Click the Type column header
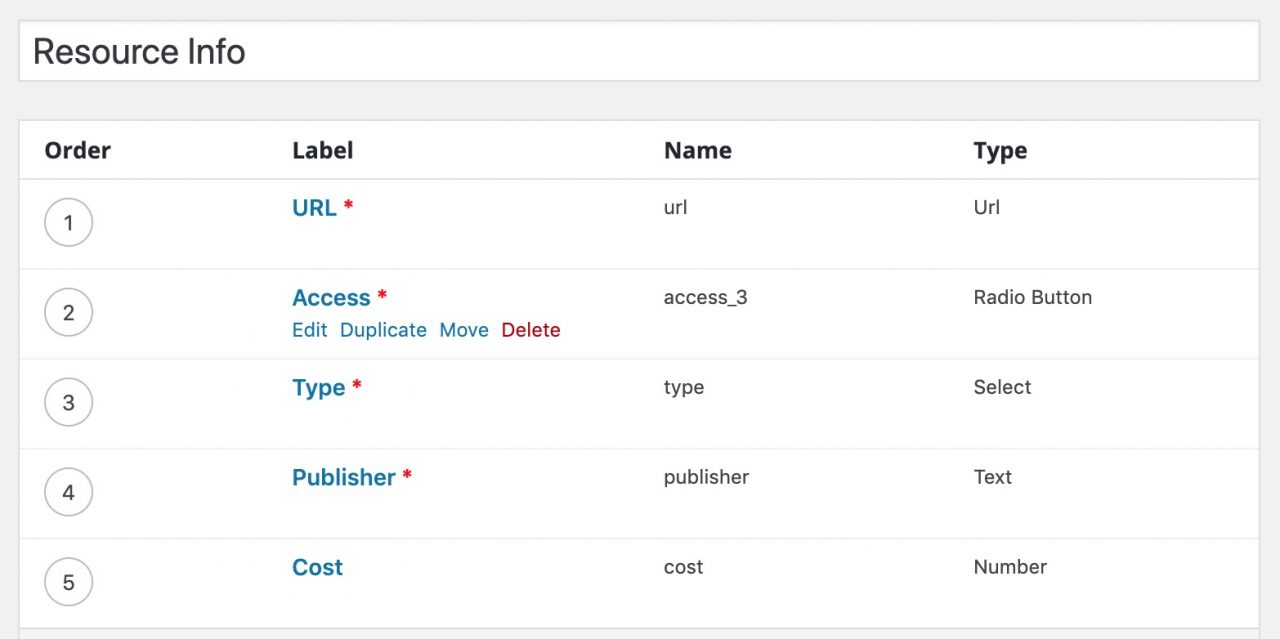 1000,150
